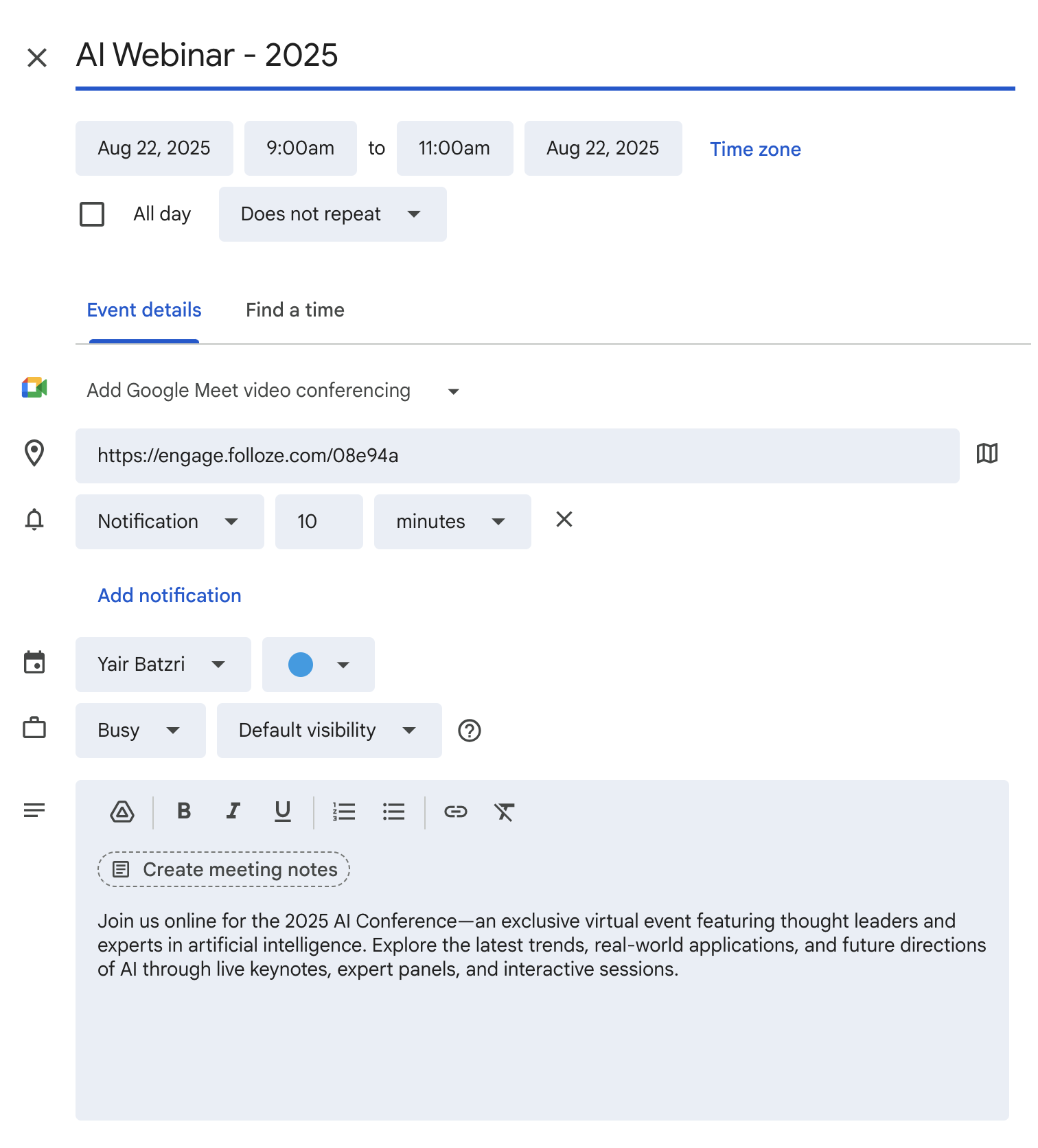Switch to the Find a time tab
This screenshot has height=1148, width=1038.
(295, 310)
